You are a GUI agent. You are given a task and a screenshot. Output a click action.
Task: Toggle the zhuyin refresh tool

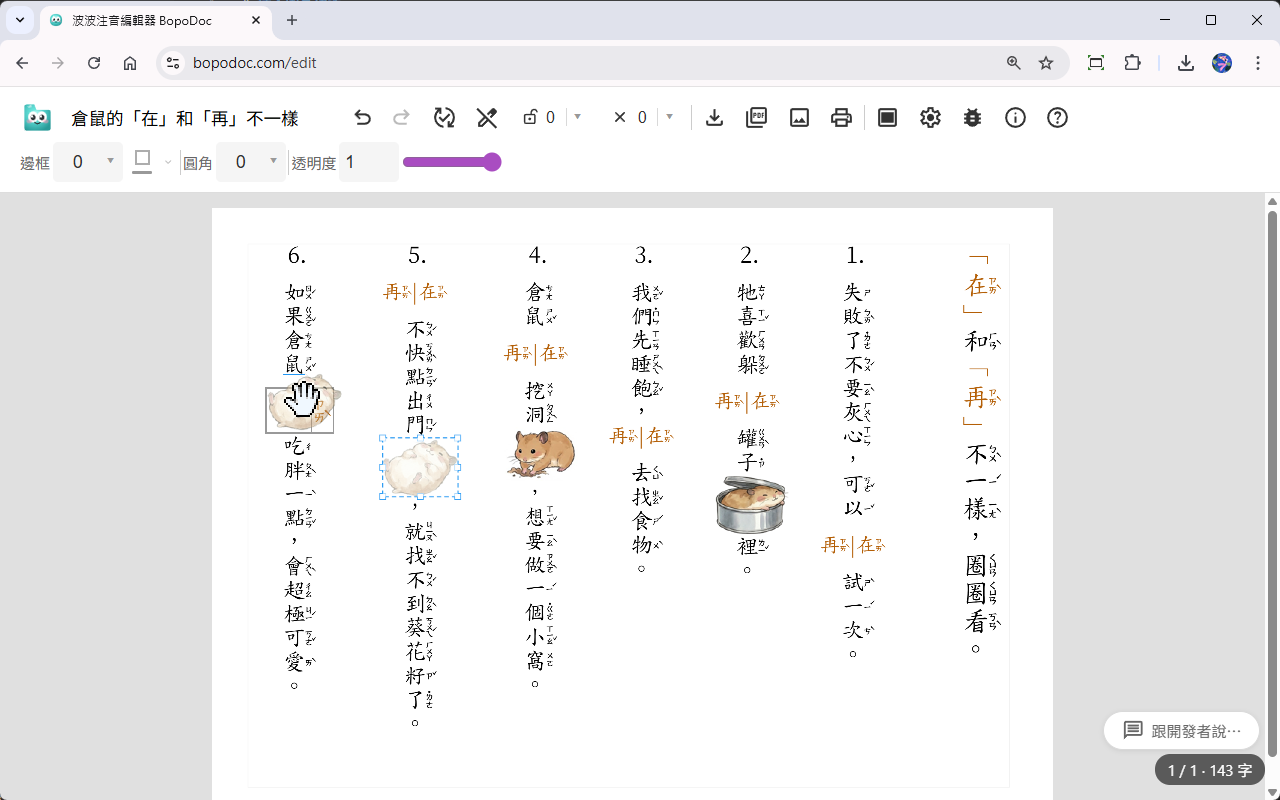[x=444, y=117]
